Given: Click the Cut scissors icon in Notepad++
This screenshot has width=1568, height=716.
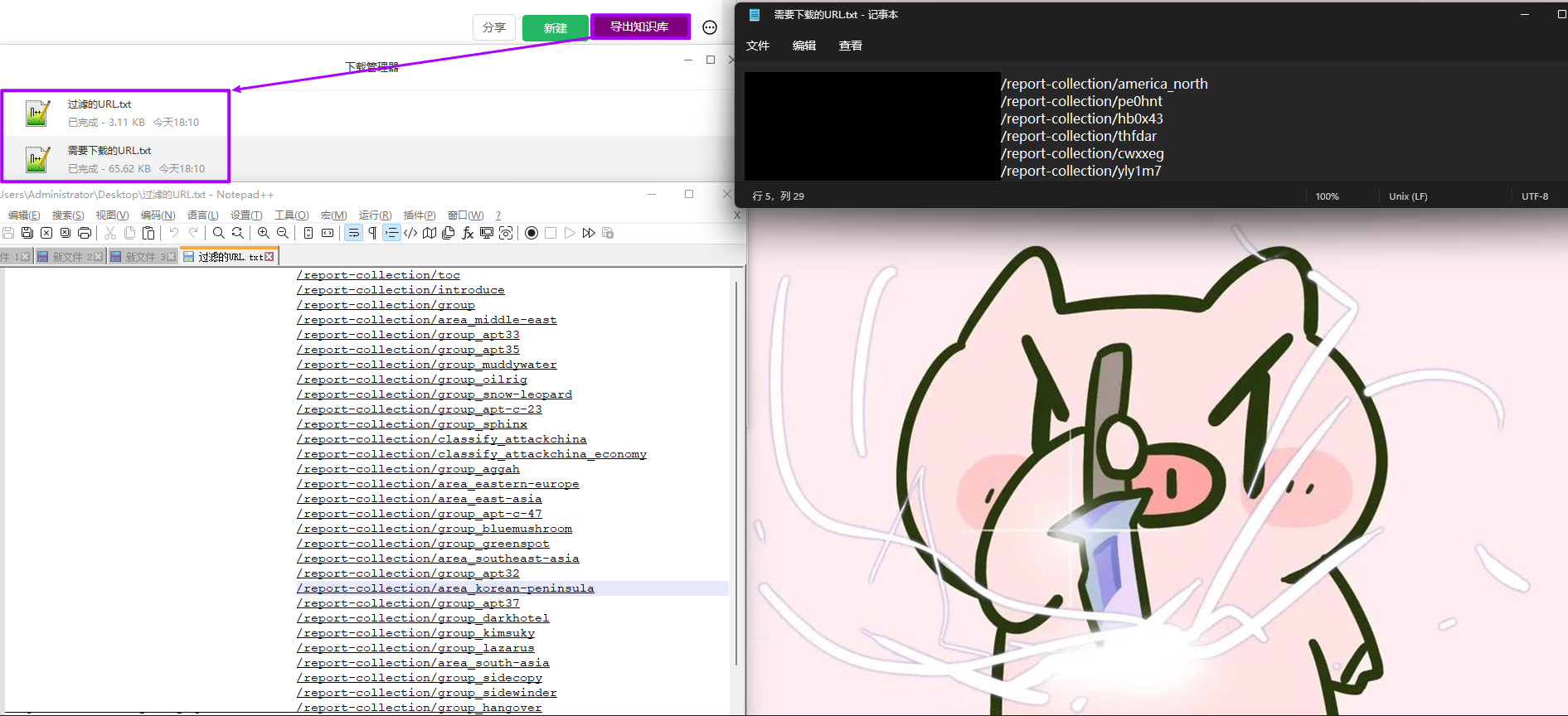Looking at the screenshot, I should point(110,233).
